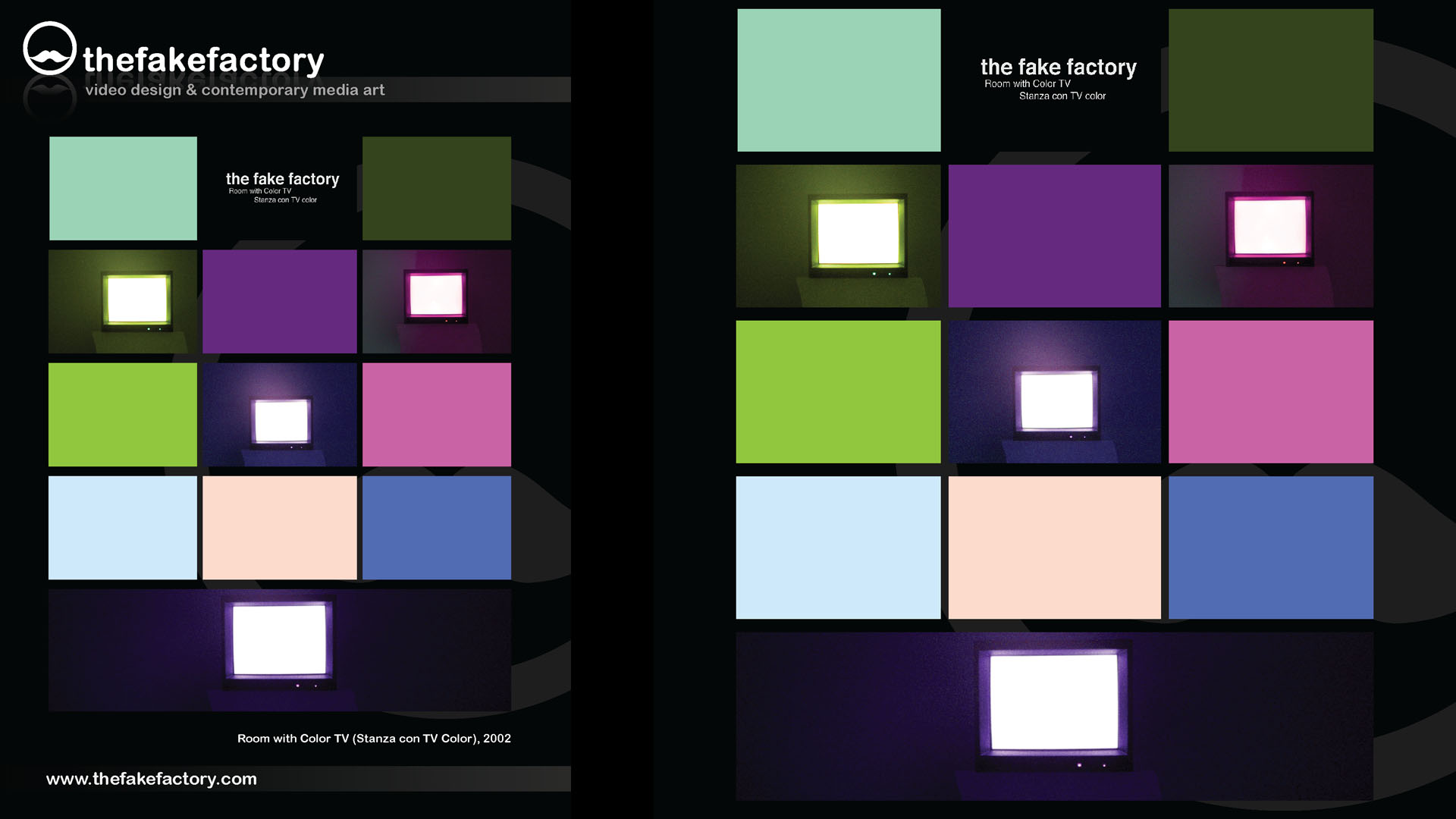Click the large mint green swatch
1456x819 pixels.
[839, 80]
